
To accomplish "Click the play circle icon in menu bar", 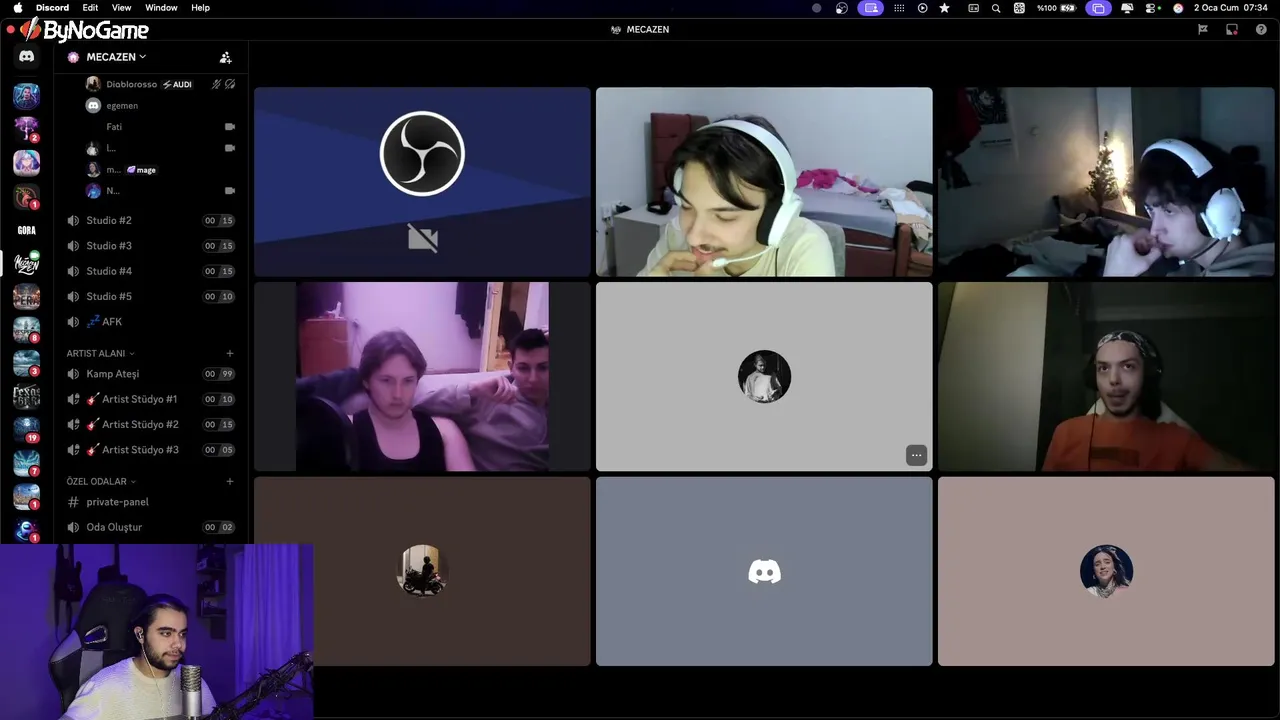I will coord(922,8).
